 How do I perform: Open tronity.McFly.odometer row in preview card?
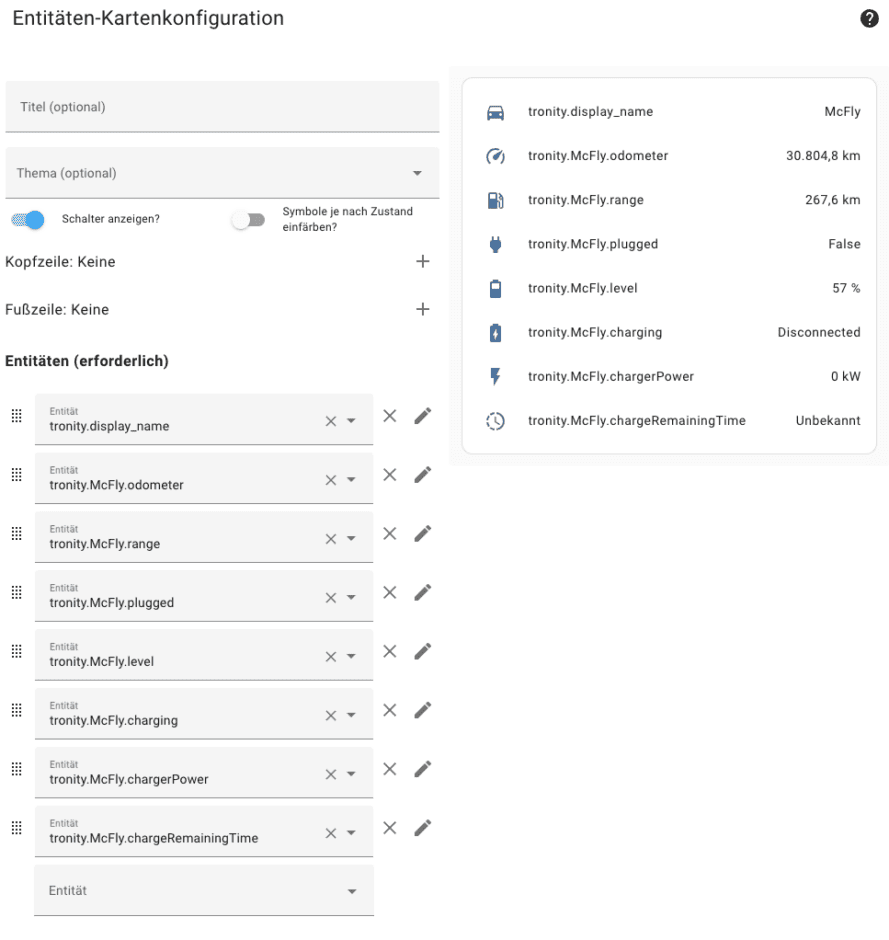tap(669, 156)
